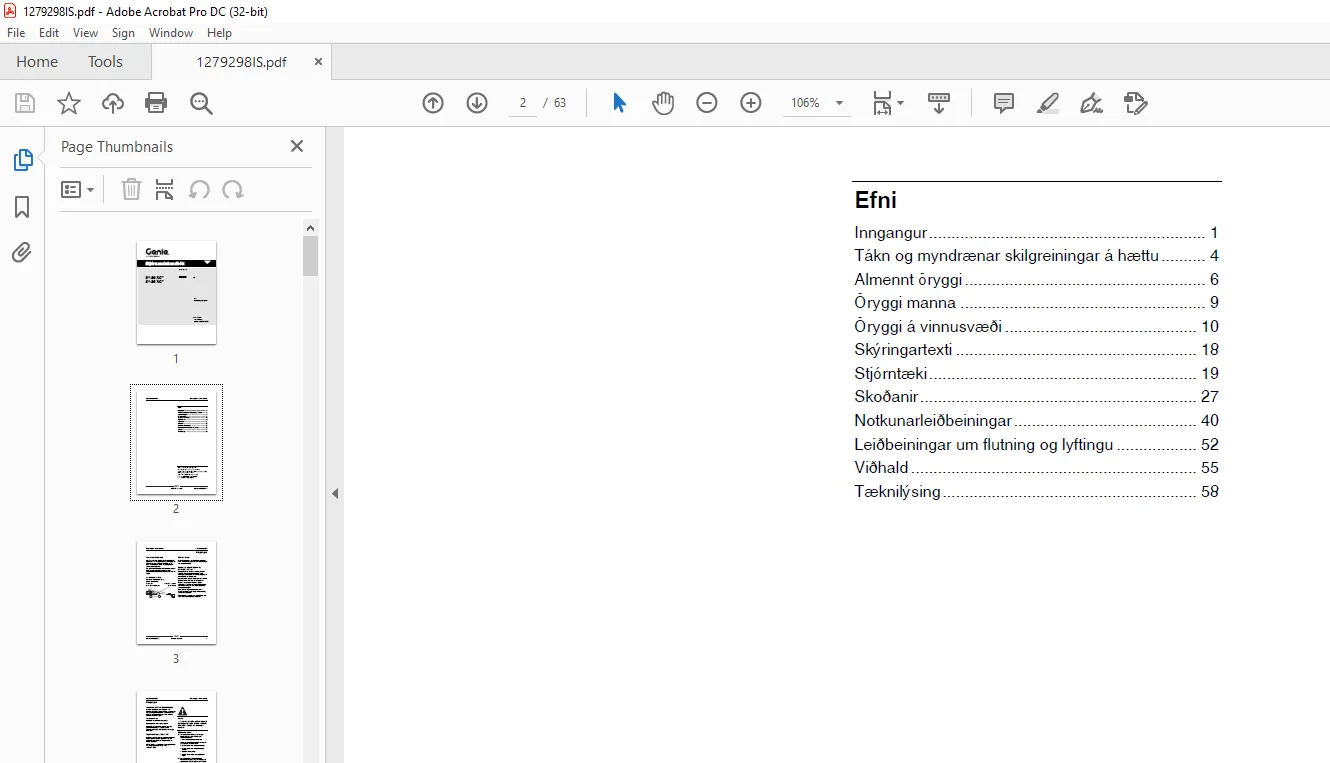This screenshot has width=1330, height=763.
Task: Collapse the navigation pane arrow
Action: pyautogui.click(x=335, y=493)
